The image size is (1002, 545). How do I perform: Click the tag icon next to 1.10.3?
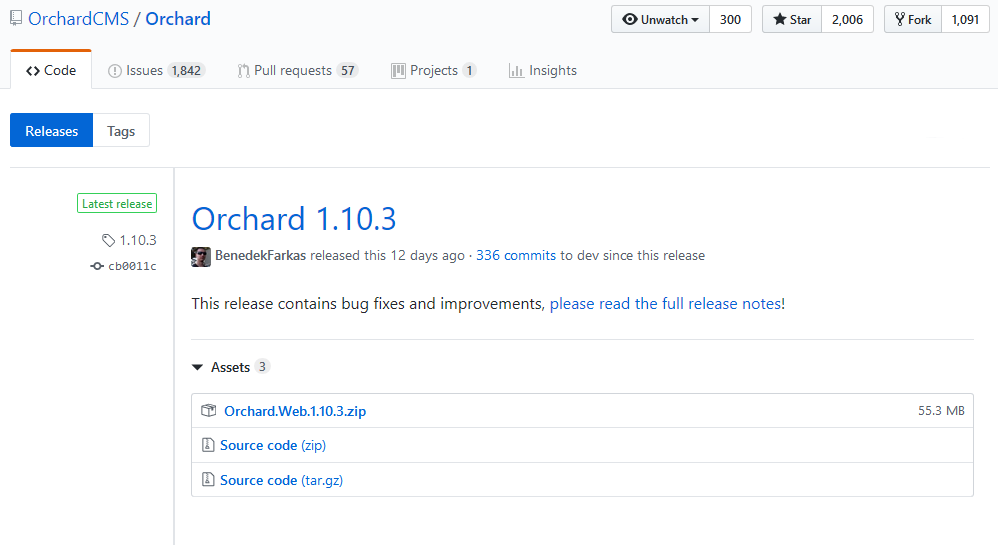point(109,240)
